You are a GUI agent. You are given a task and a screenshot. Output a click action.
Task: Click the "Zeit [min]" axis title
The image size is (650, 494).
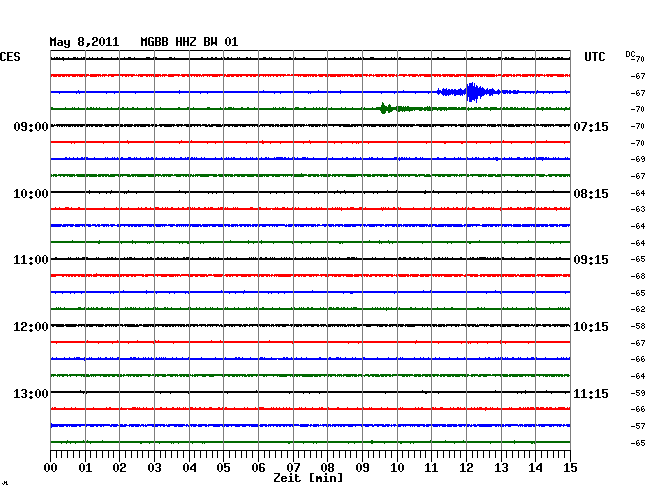[308, 478]
